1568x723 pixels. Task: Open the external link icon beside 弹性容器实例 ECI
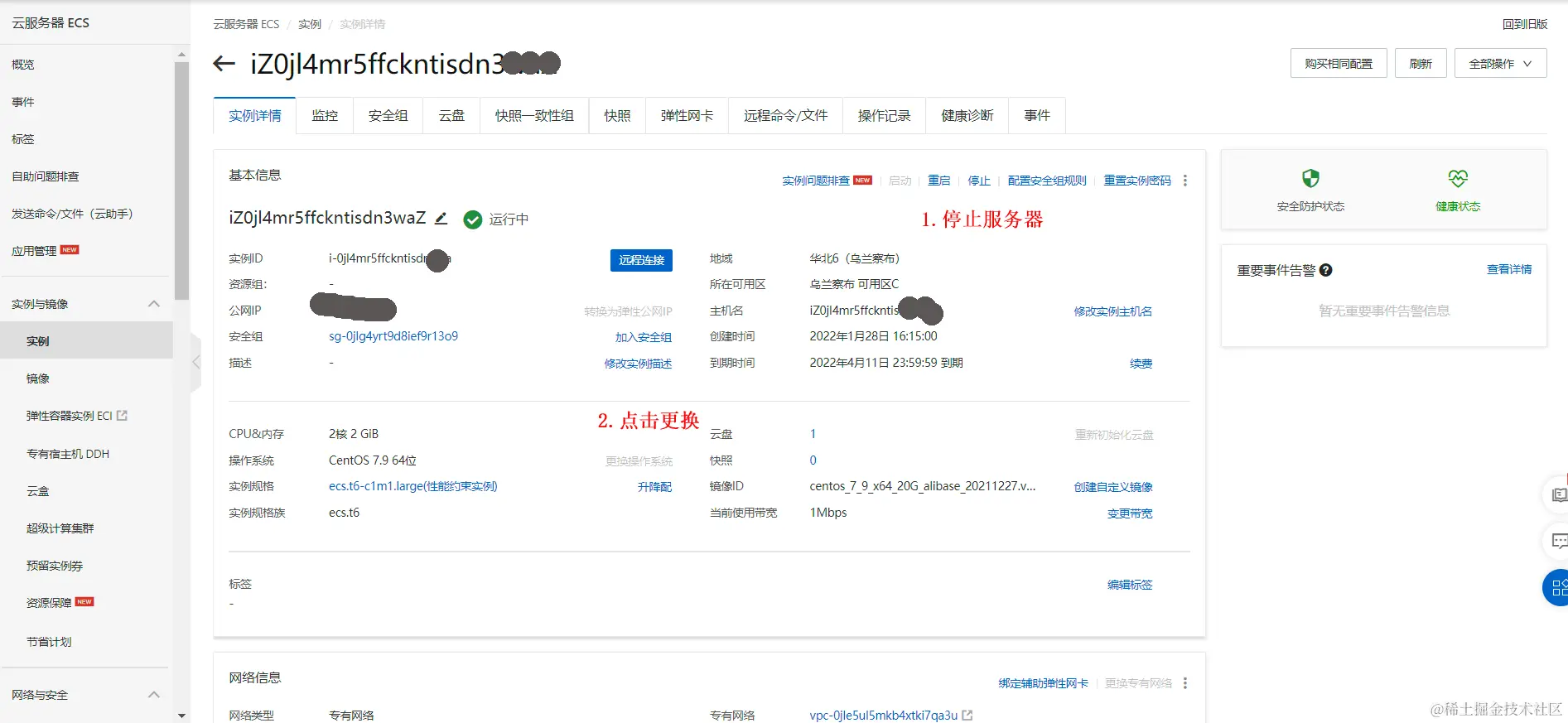pos(123,416)
